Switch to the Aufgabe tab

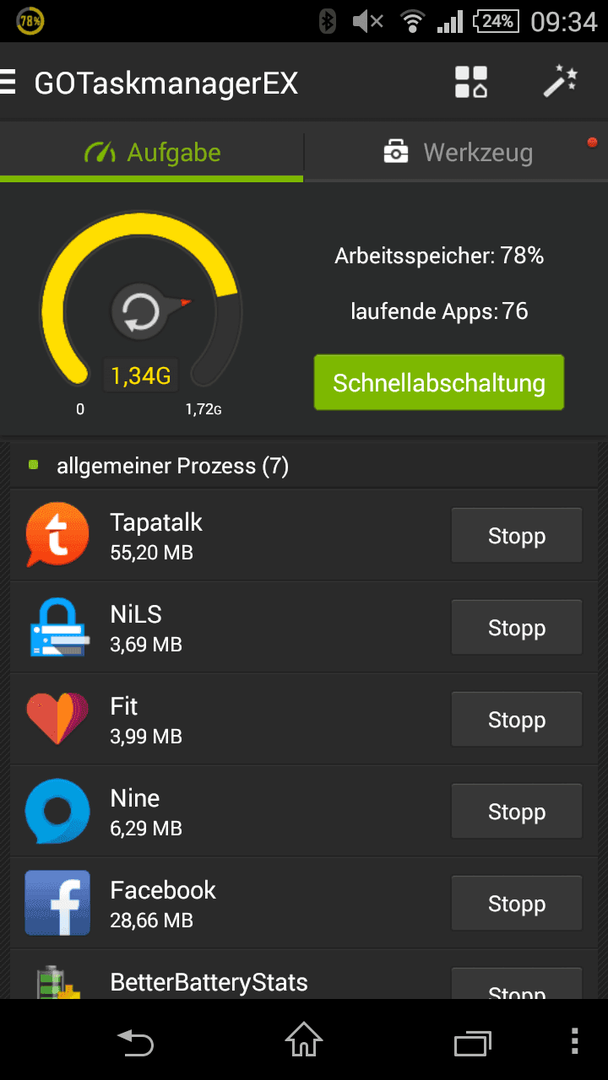coord(151,152)
